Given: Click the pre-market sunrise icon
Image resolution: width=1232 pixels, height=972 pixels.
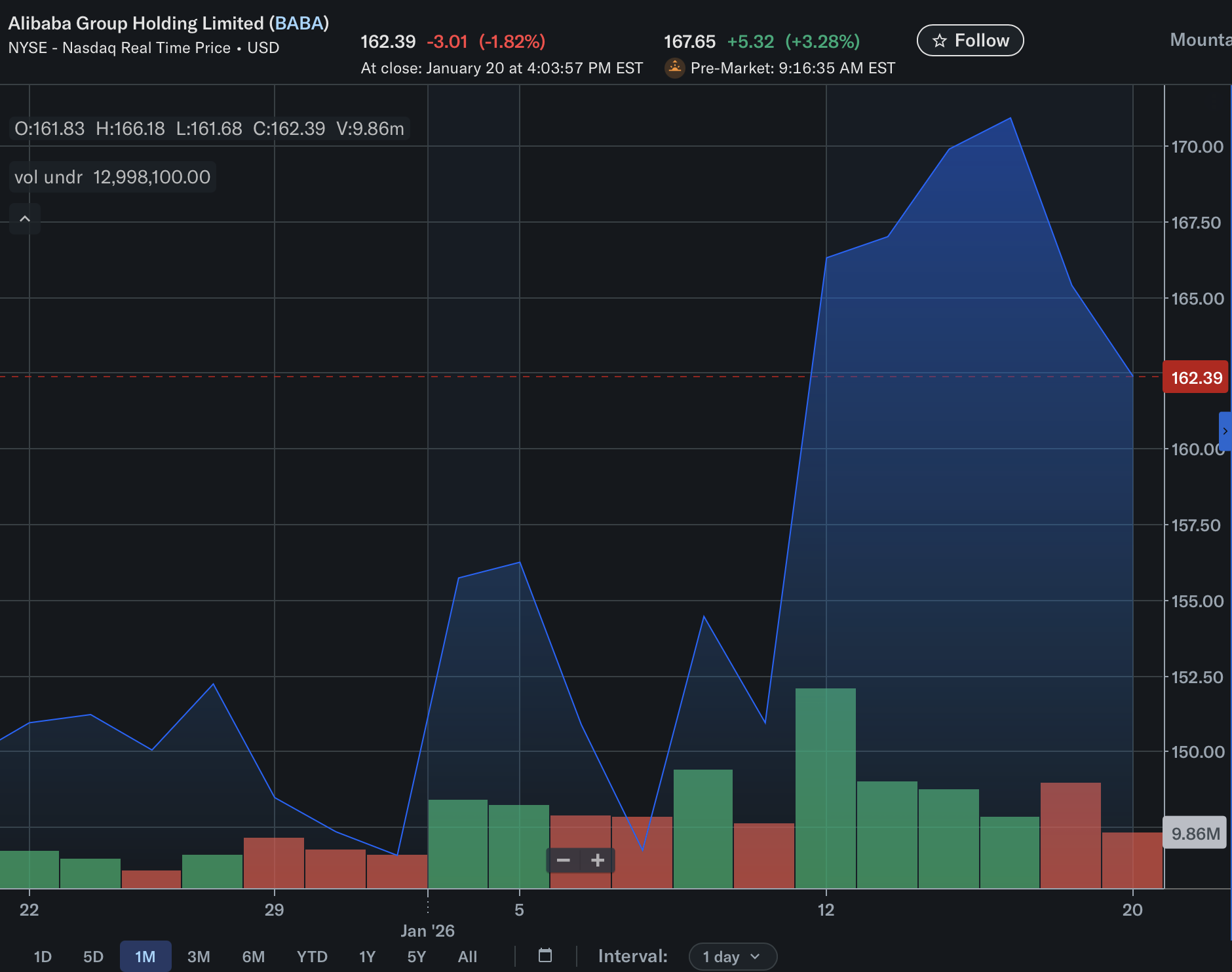Looking at the screenshot, I should [x=674, y=68].
